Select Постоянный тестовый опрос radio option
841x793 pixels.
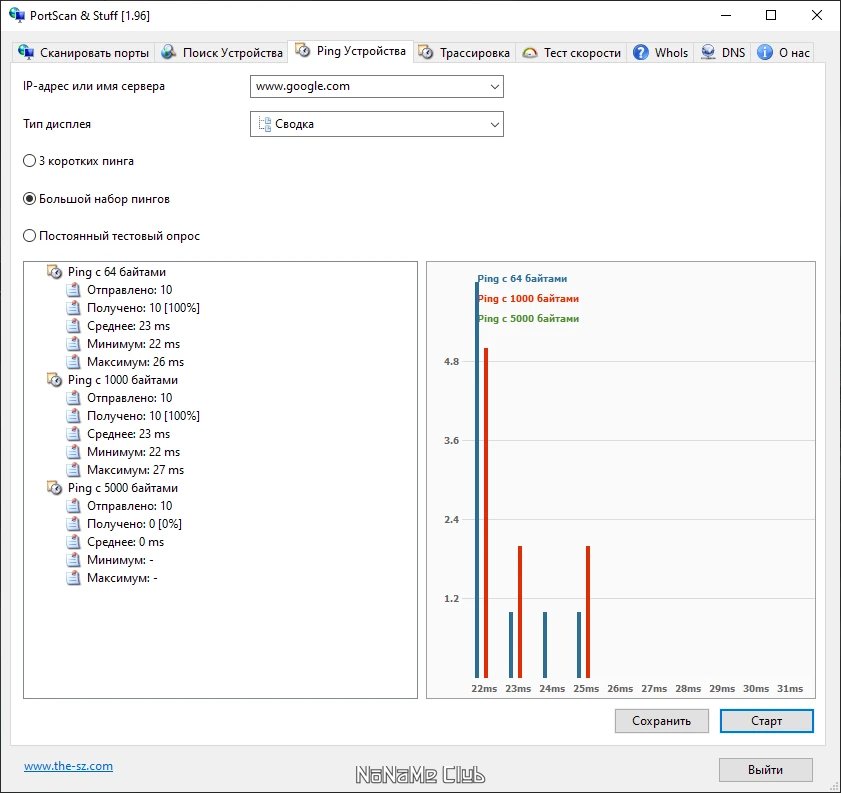[29, 236]
